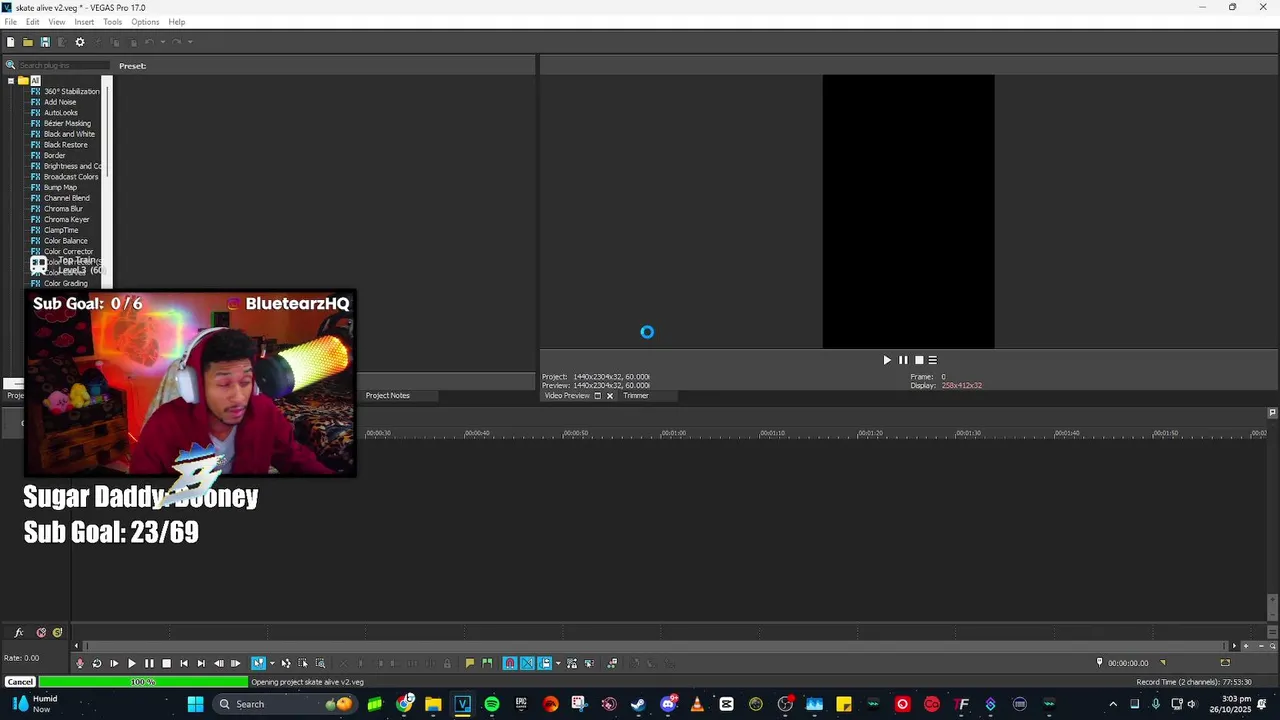Open the Auto Ripple mode dropdown

pos(557,663)
